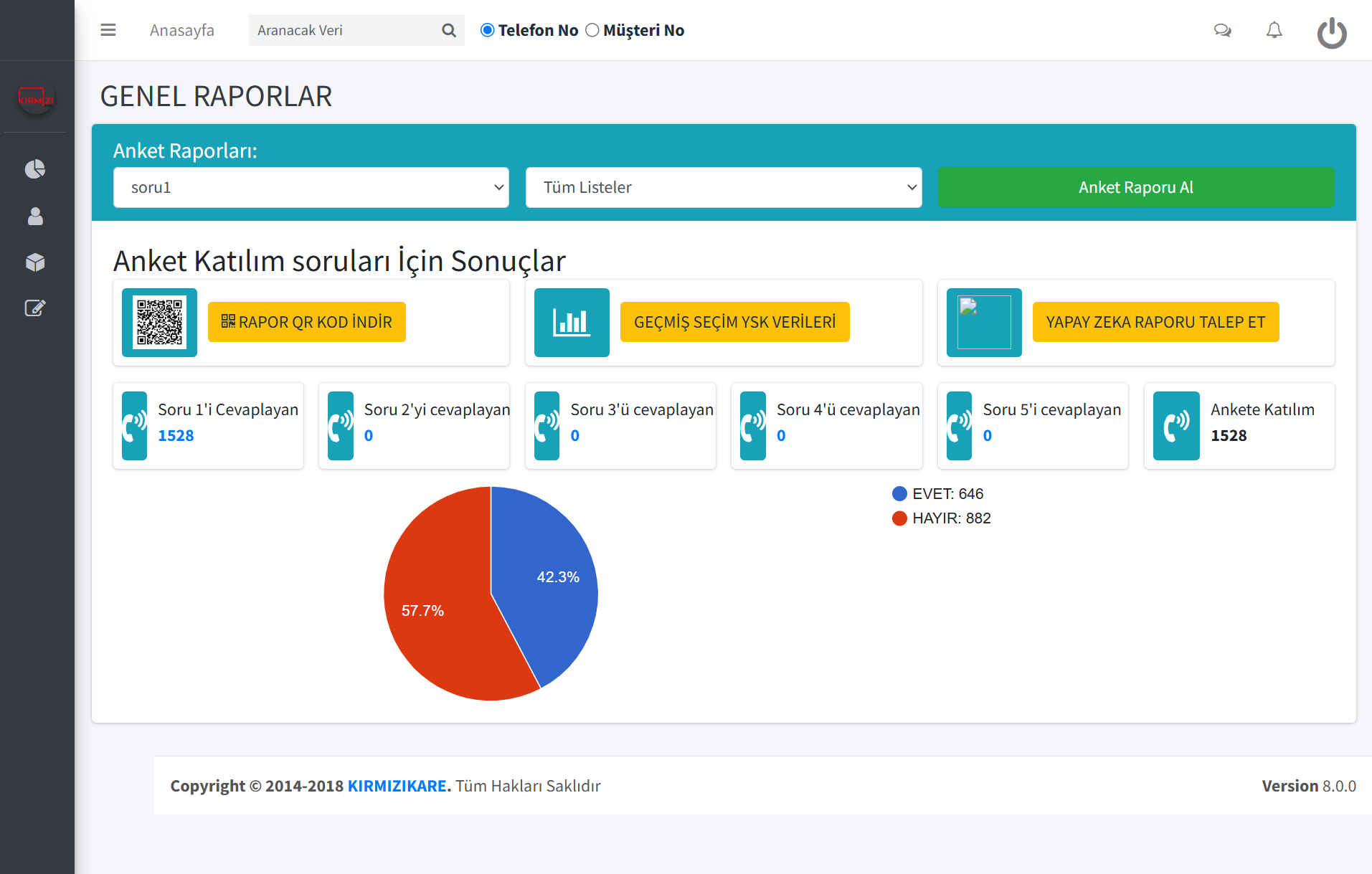The image size is (1372, 874).
Task: Open the chat messages icon
Action: 1222,30
